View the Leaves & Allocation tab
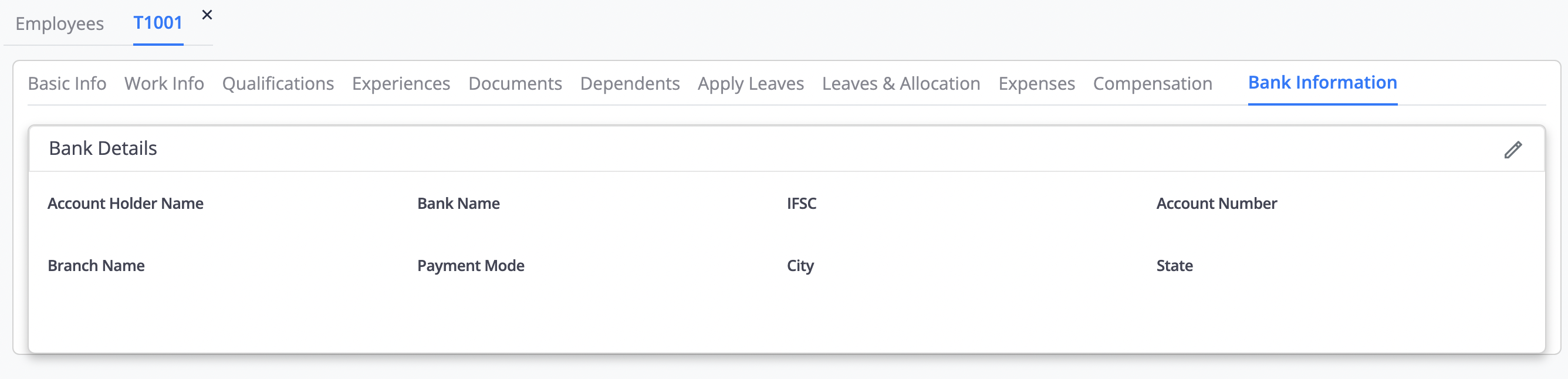 pos(901,83)
